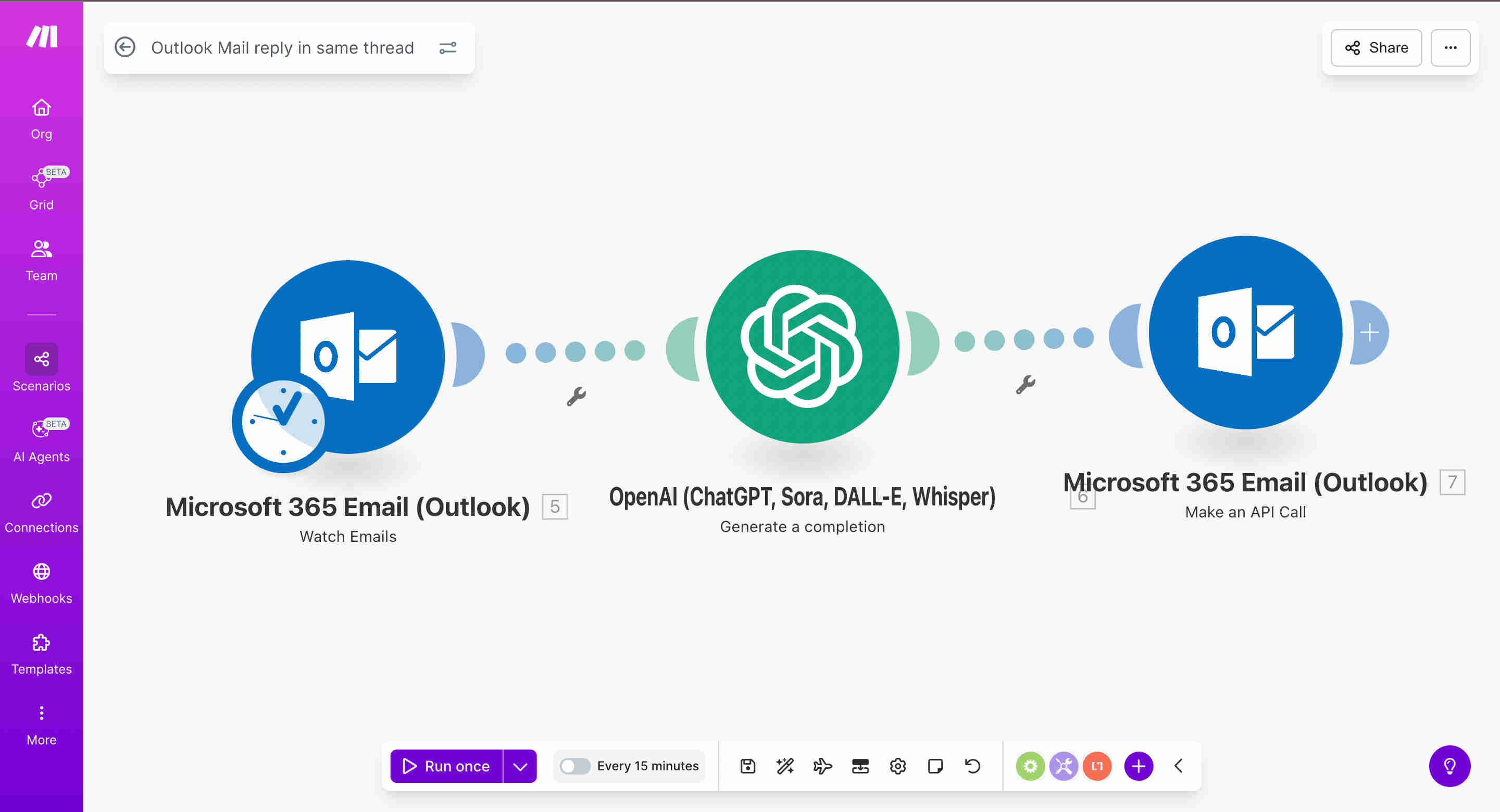1500x812 pixels.
Task: Open the Scenarios section
Action: (x=41, y=368)
